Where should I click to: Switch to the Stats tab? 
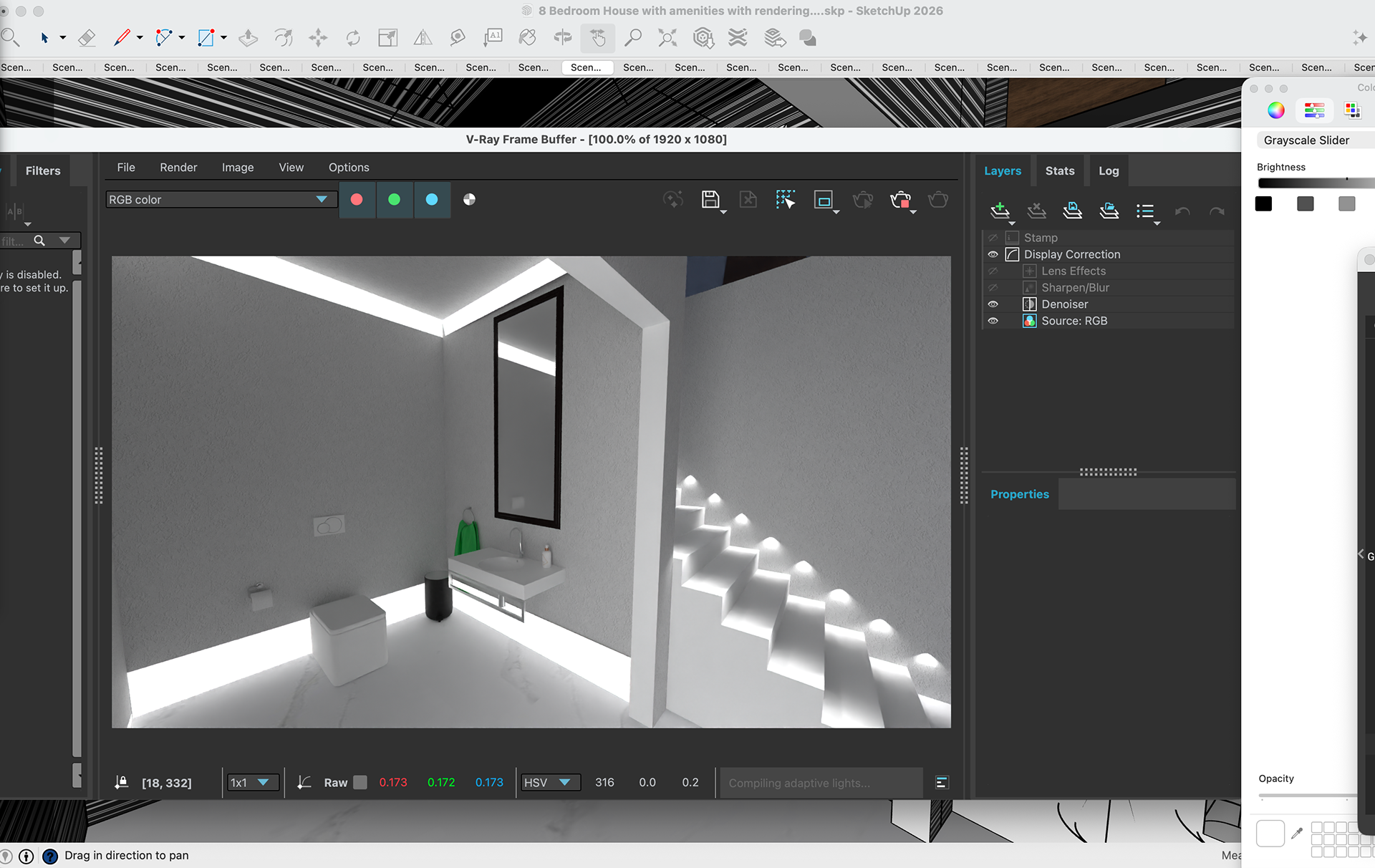pyautogui.click(x=1059, y=171)
